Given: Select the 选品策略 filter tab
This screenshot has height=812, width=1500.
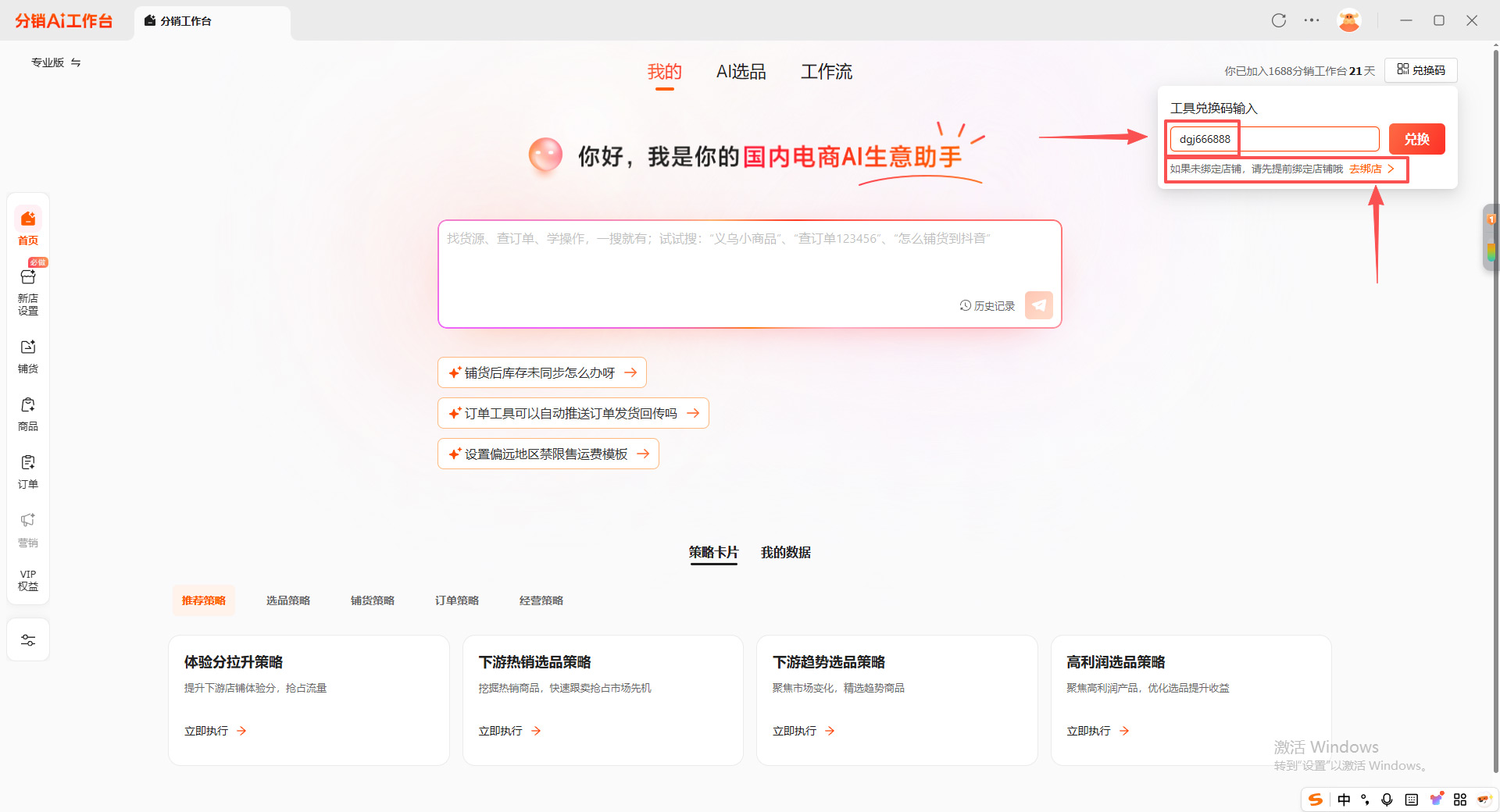Looking at the screenshot, I should (x=288, y=600).
